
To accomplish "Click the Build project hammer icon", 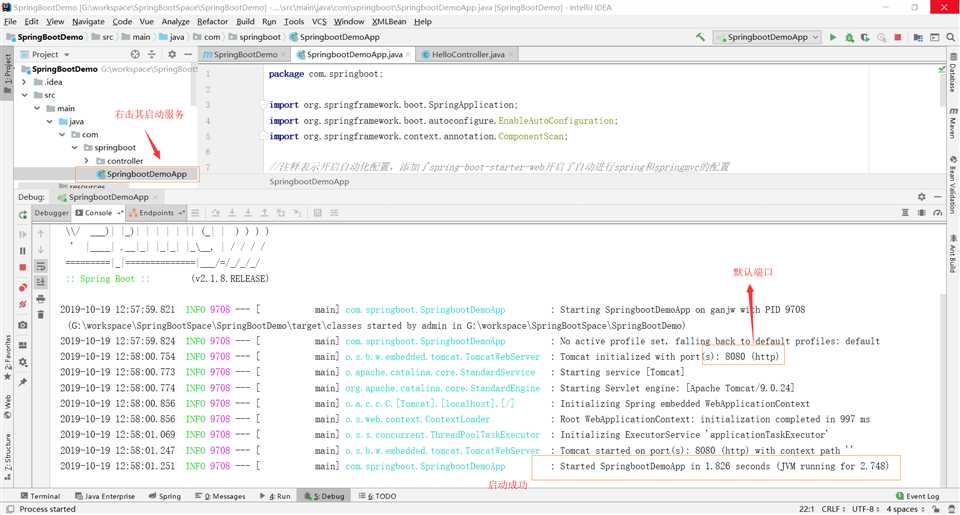I will [x=700, y=37].
